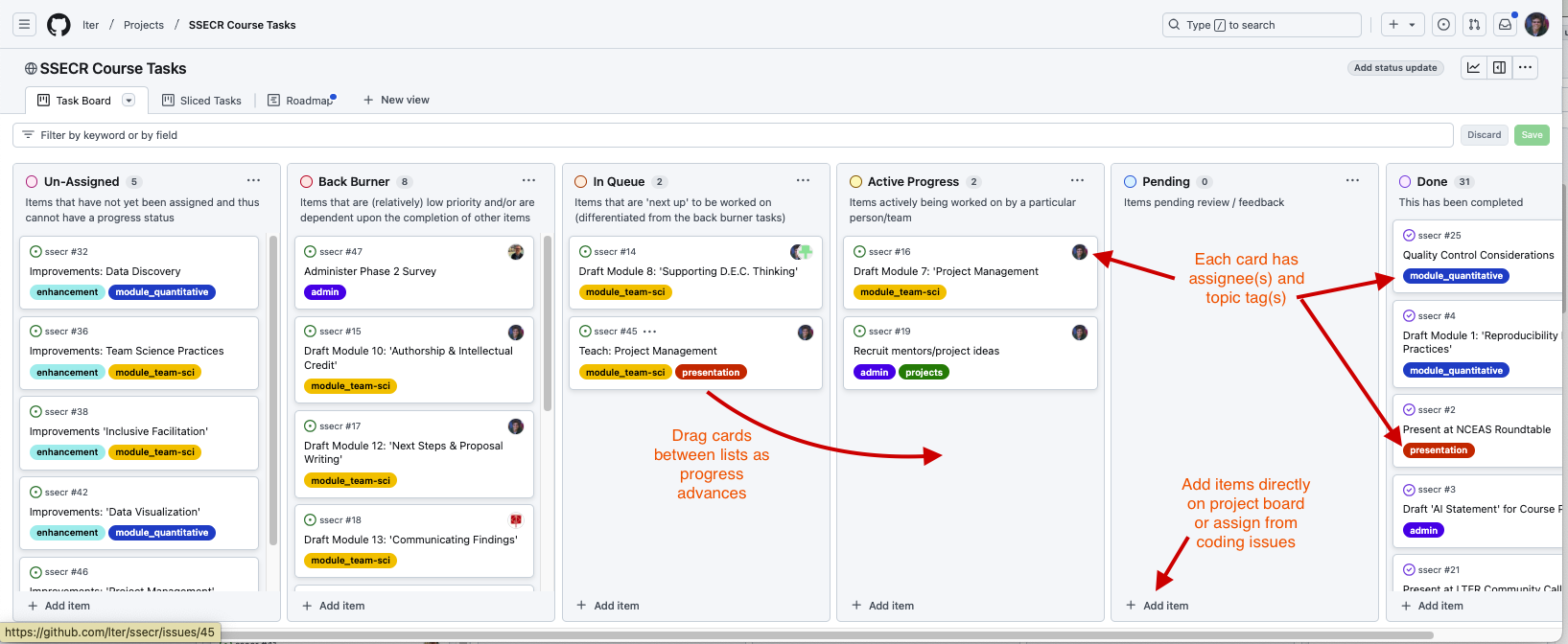Click the user profile avatar in header
This screenshot has width=1568, height=644.
pyautogui.click(x=1536, y=25)
